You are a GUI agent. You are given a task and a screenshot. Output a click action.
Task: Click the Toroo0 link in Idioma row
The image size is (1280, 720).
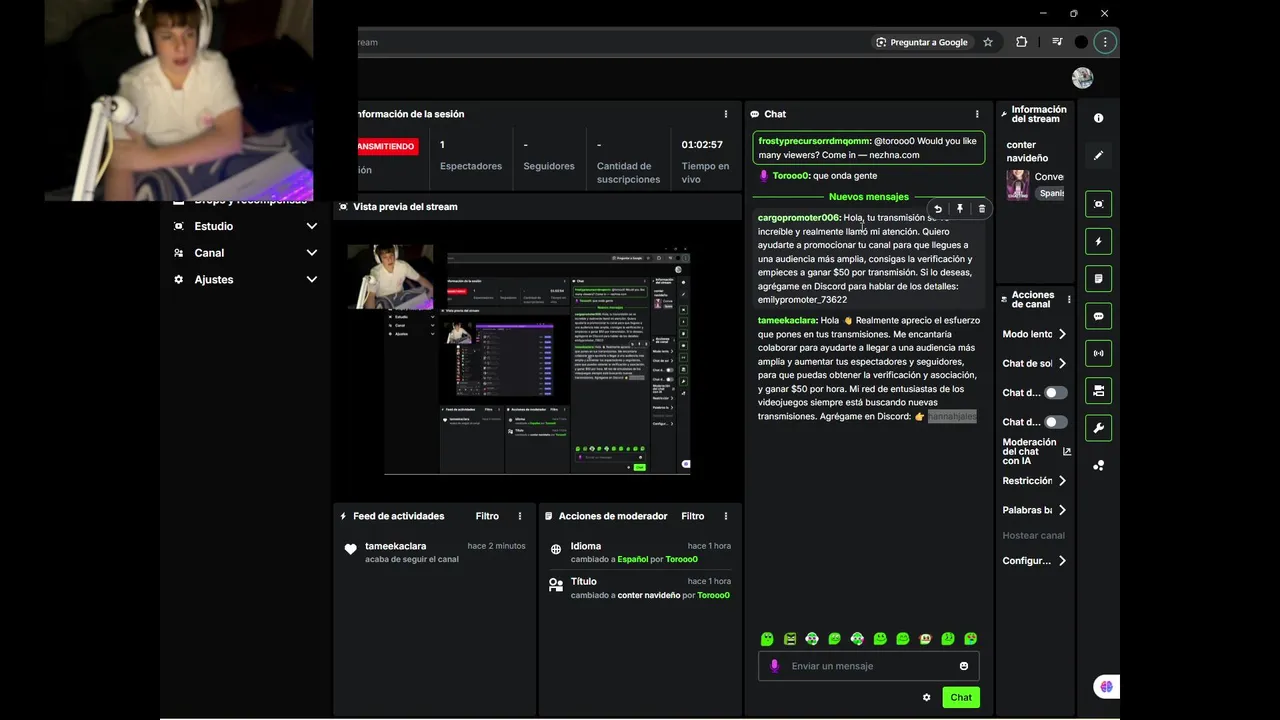pyautogui.click(x=684, y=560)
